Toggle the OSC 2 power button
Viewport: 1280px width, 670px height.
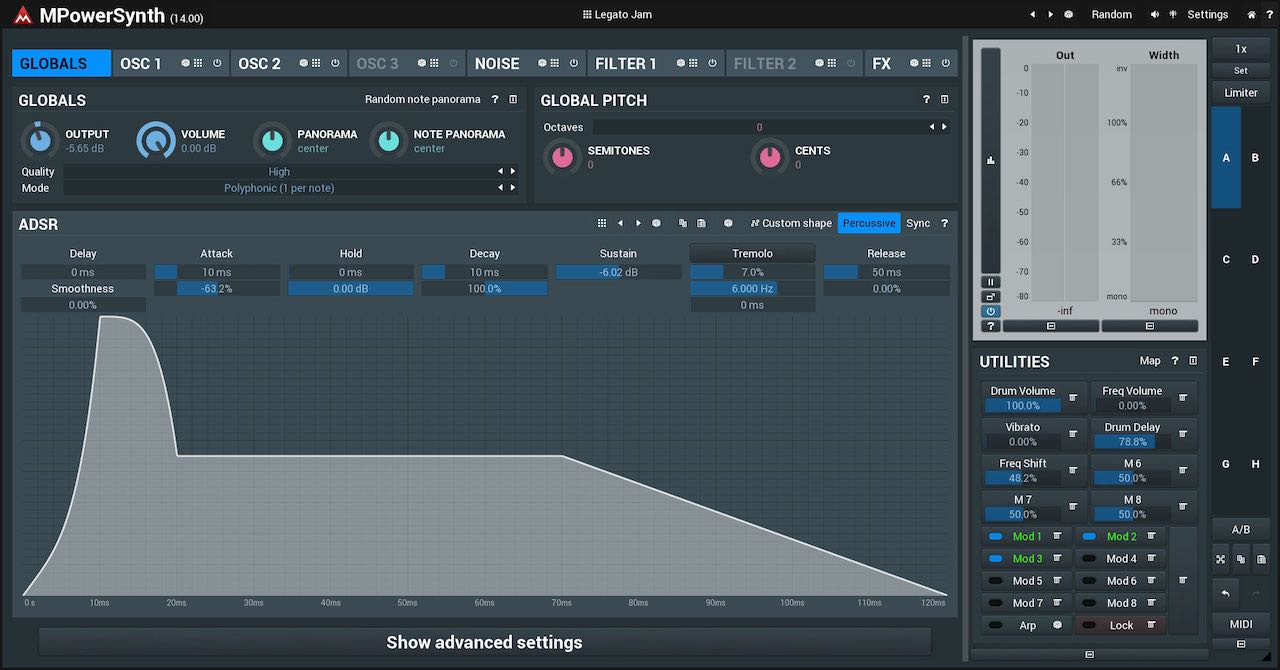(x=335, y=63)
